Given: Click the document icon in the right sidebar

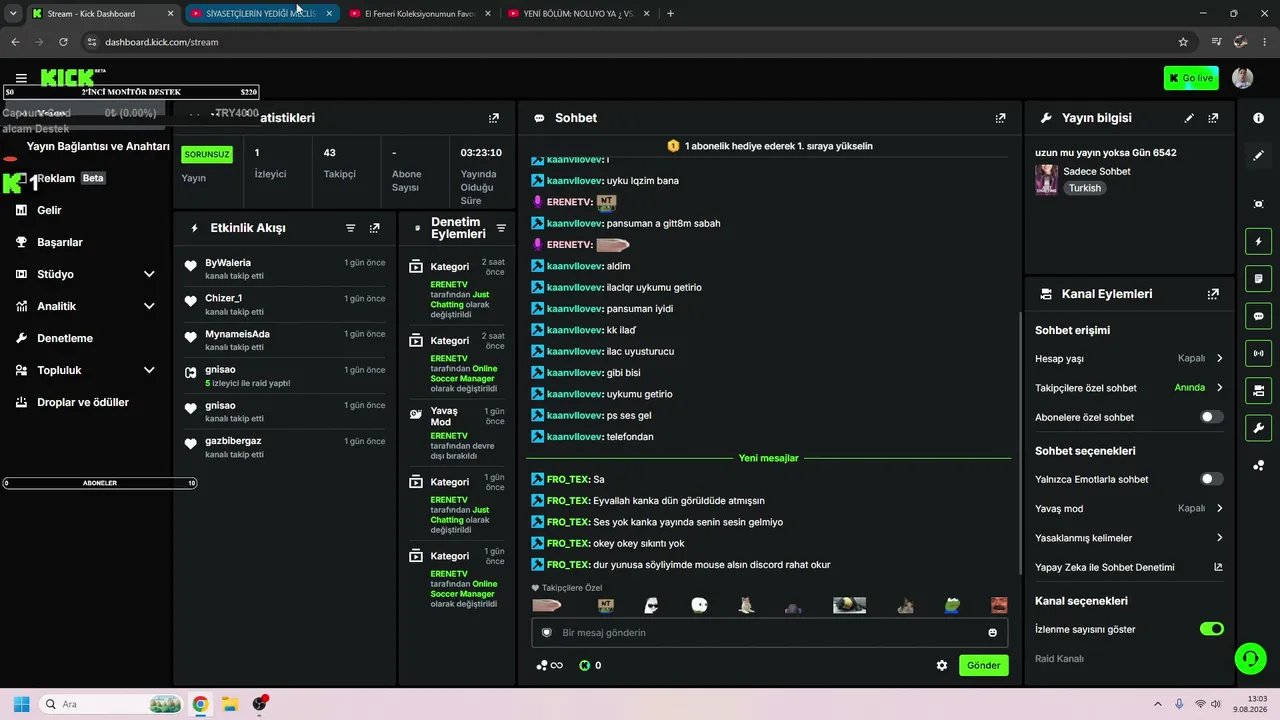Looking at the screenshot, I should coord(1258,278).
